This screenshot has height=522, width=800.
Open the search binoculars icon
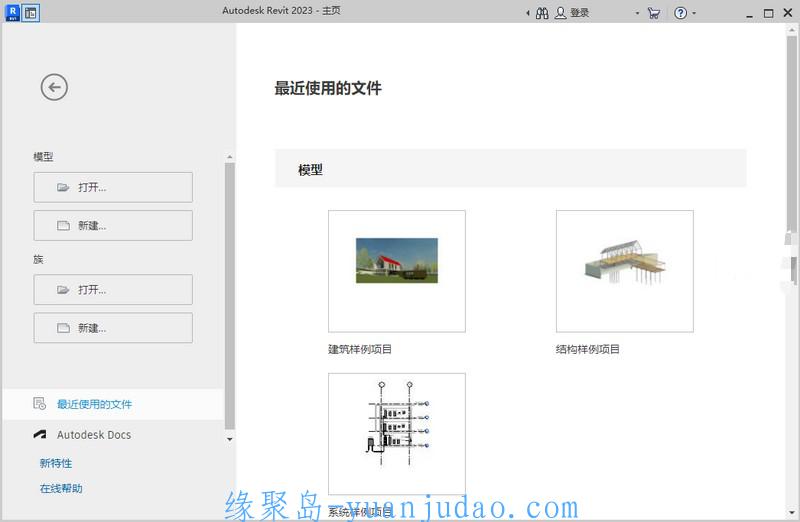542,13
